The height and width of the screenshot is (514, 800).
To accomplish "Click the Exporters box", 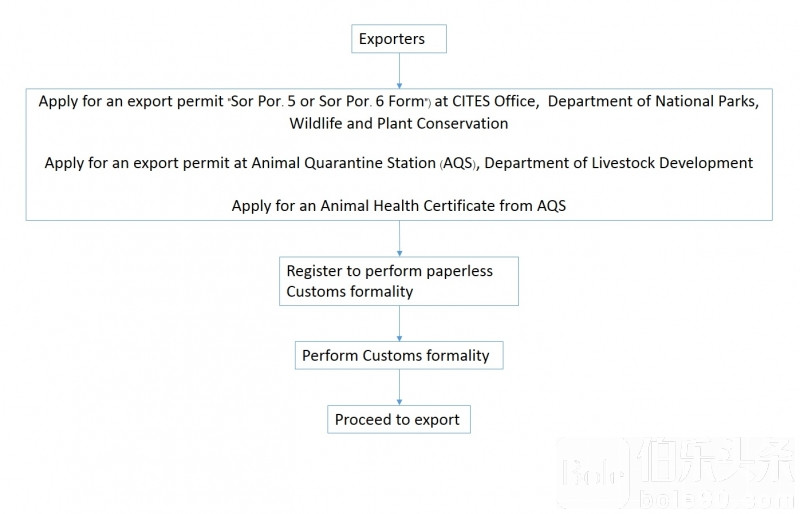I will (398, 39).
